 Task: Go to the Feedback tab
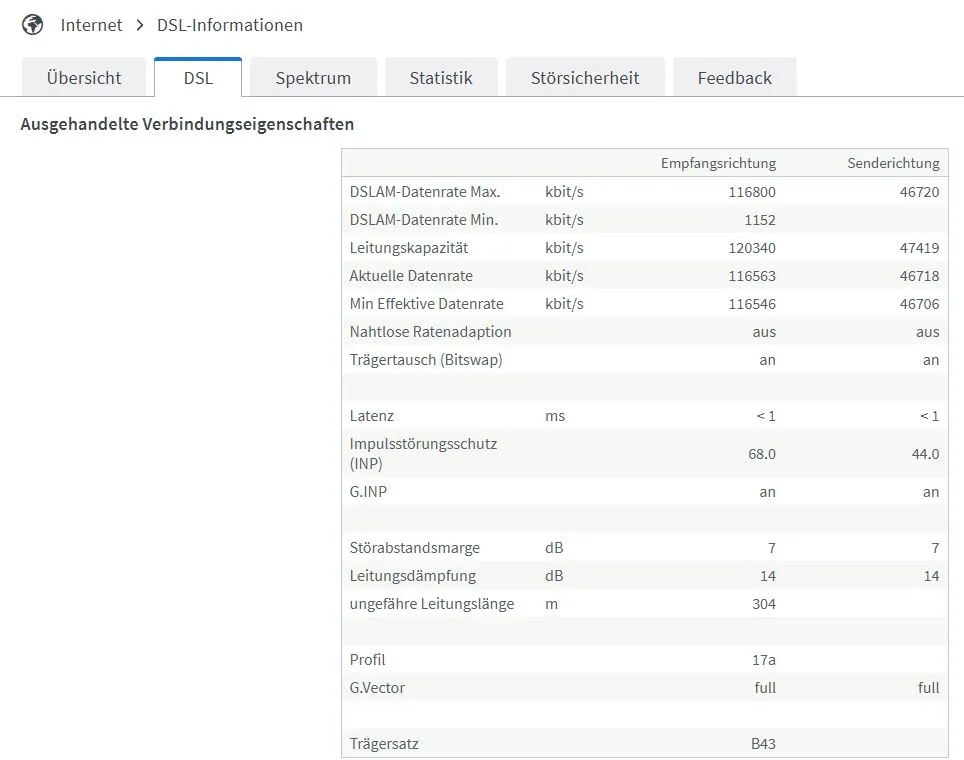(735, 78)
